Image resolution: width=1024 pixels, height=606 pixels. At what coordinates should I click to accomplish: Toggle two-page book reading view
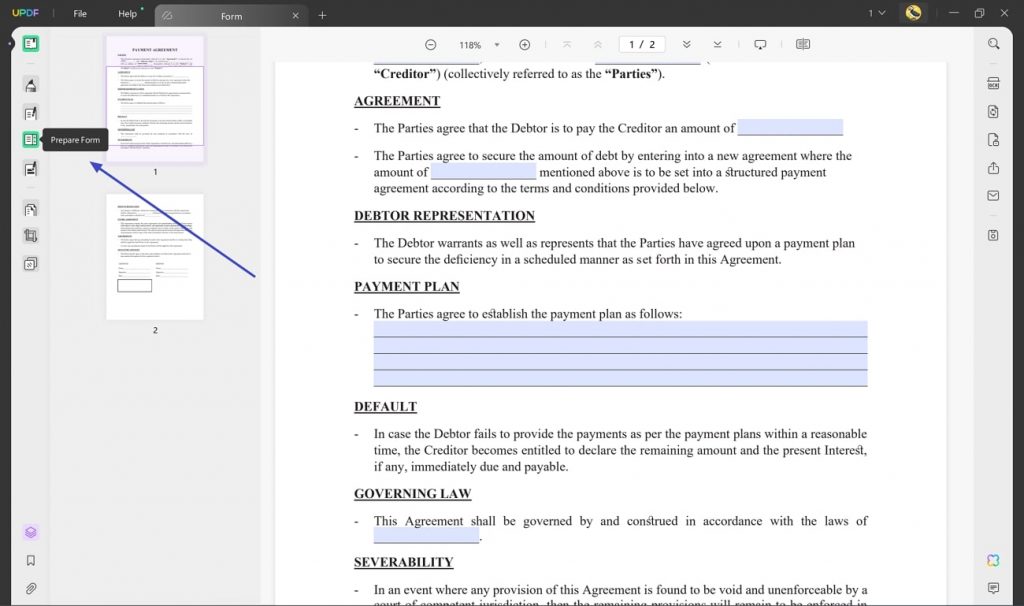tap(801, 44)
